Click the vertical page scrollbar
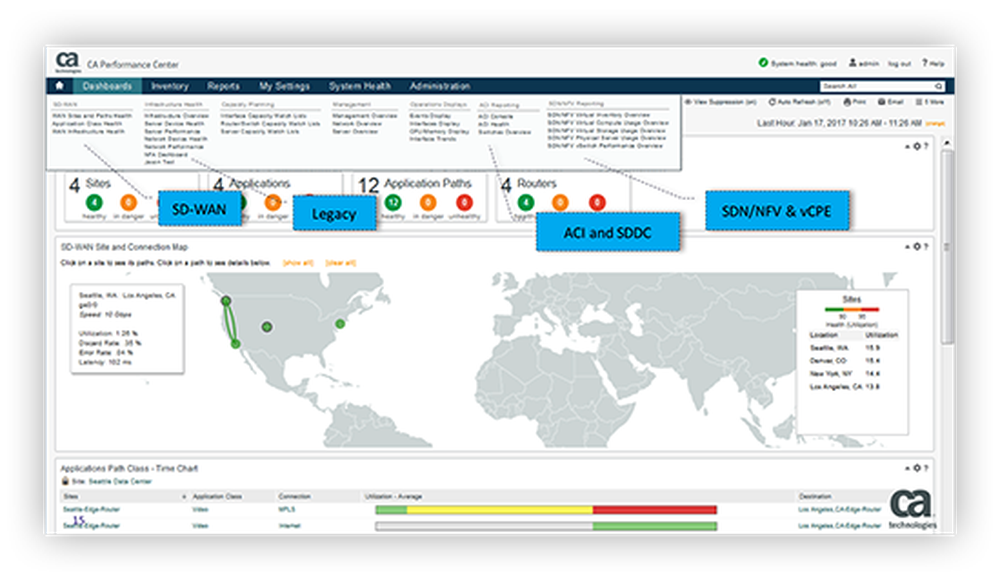 point(948,247)
